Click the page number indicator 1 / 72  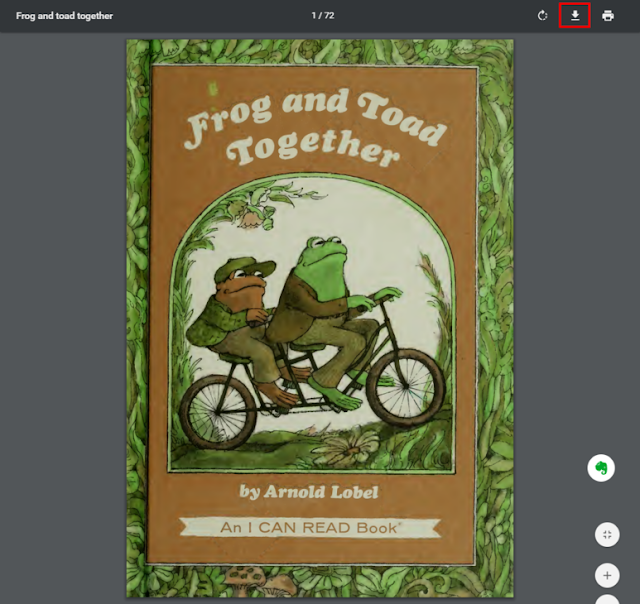[x=323, y=16]
